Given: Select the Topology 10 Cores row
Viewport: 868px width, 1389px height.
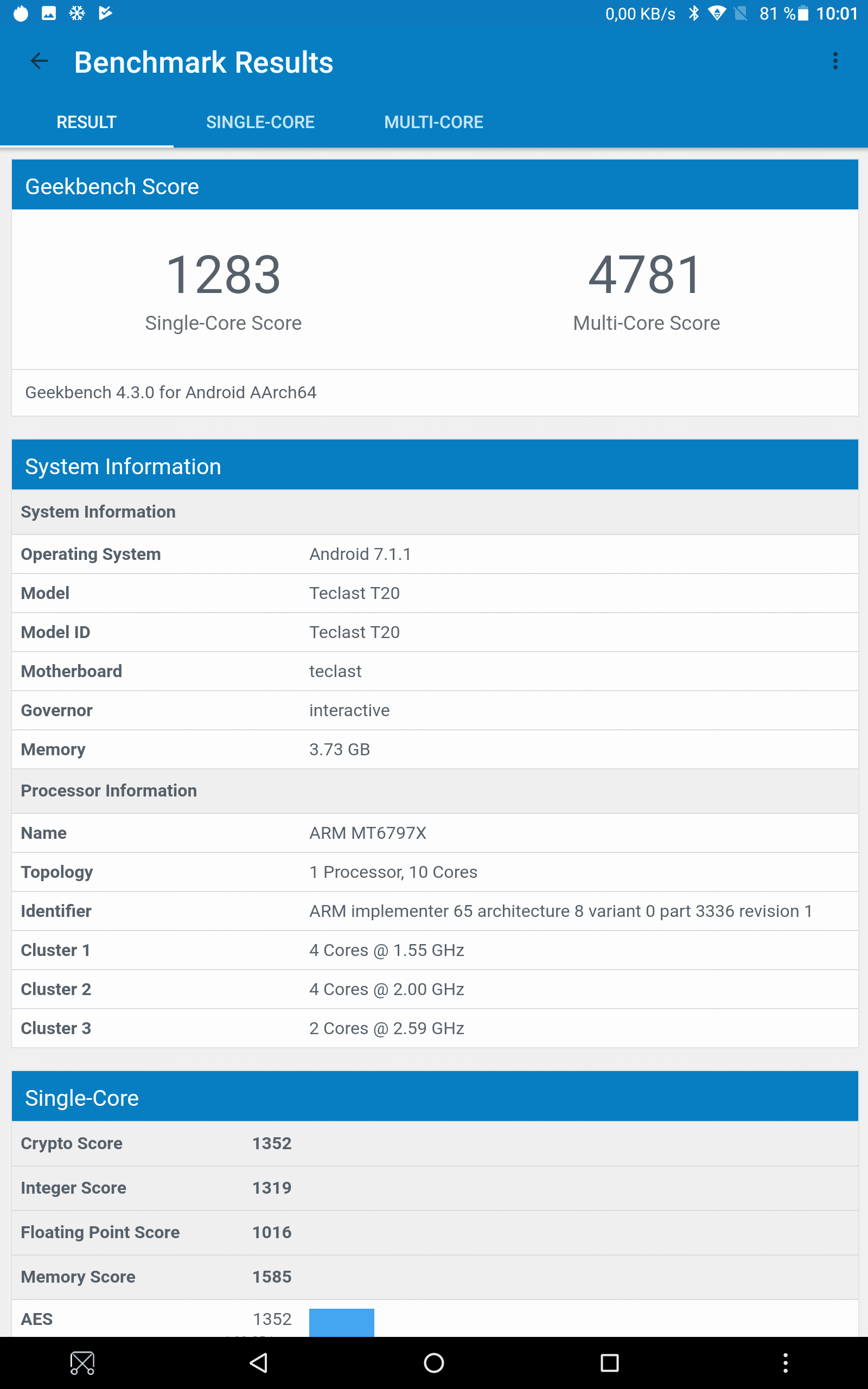Looking at the screenshot, I should click(x=435, y=872).
